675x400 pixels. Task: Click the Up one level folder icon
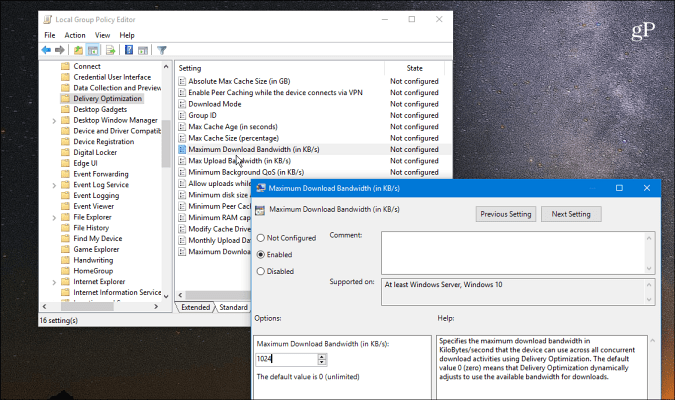tap(78, 50)
